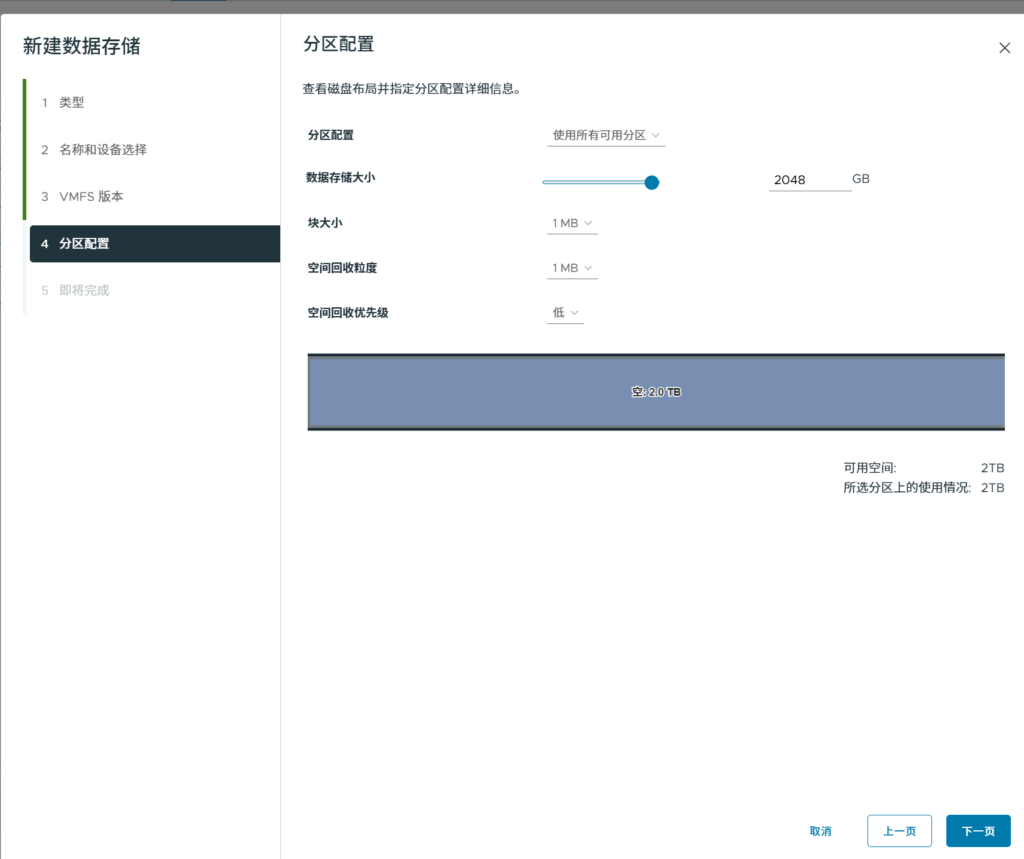Image resolution: width=1024 pixels, height=859 pixels.
Task: Open the 空间回收粒度 dropdown
Action: 572,269
